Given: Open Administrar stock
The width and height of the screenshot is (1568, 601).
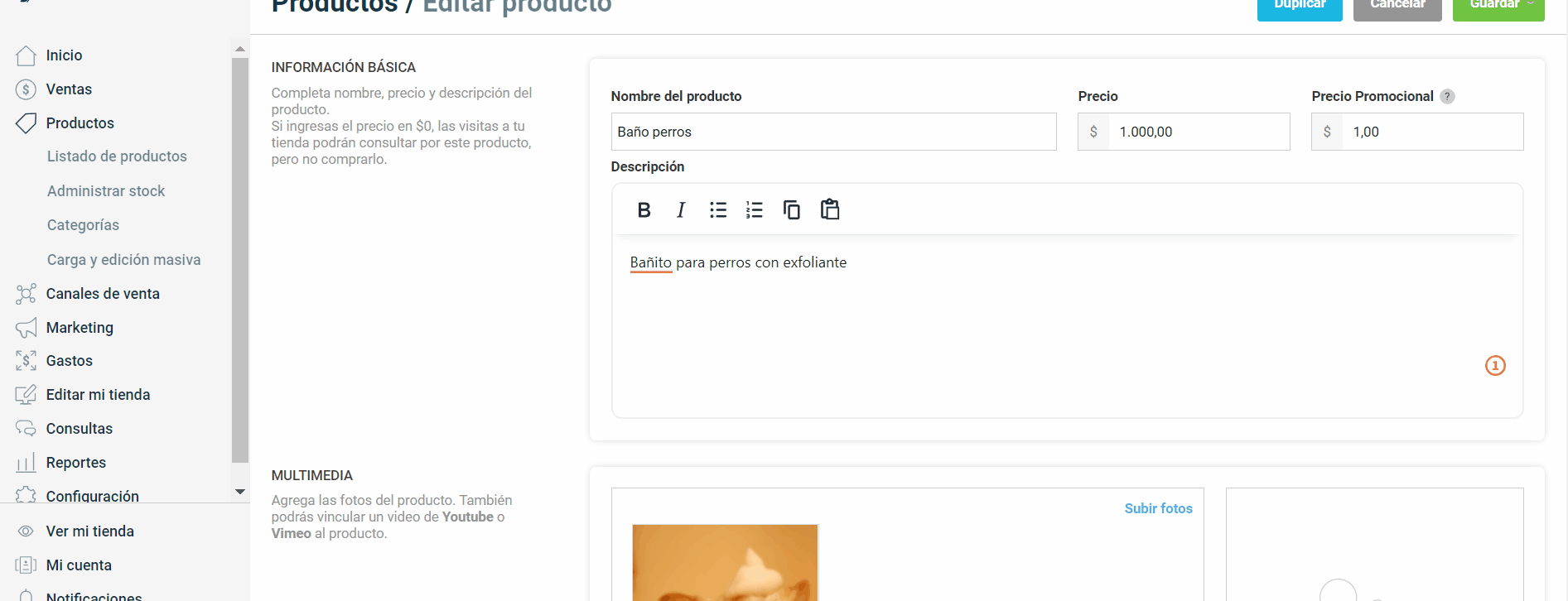Looking at the screenshot, I should tap(106, 191).
